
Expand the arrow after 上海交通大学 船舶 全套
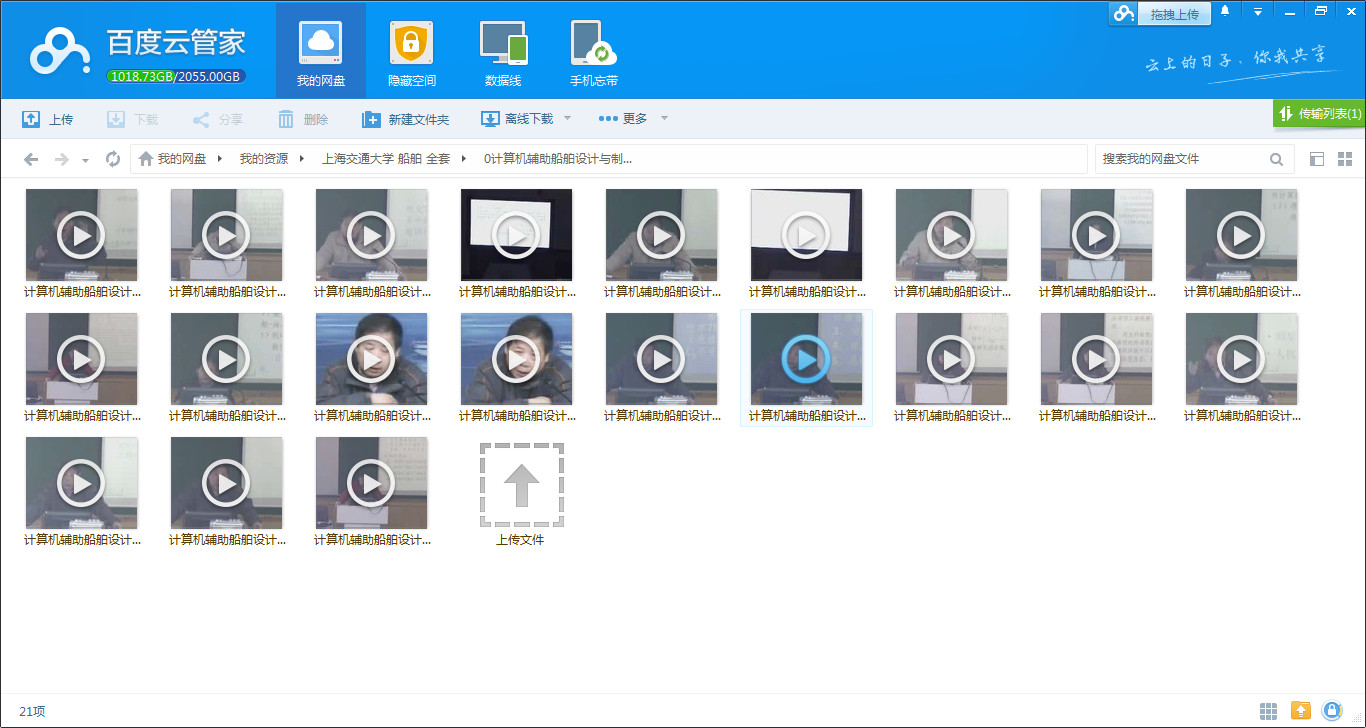tap(464, 159)
